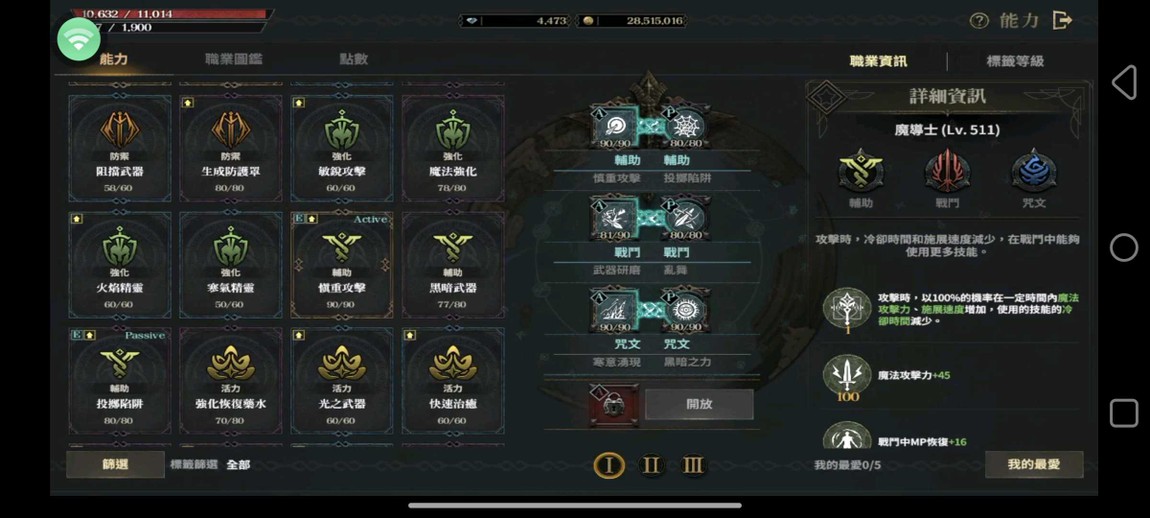Image resolution: width=1150 pixels, height=518 pixels.
Task: Tap the exit icon beside 能力
Action: (x=1062, y=21)
